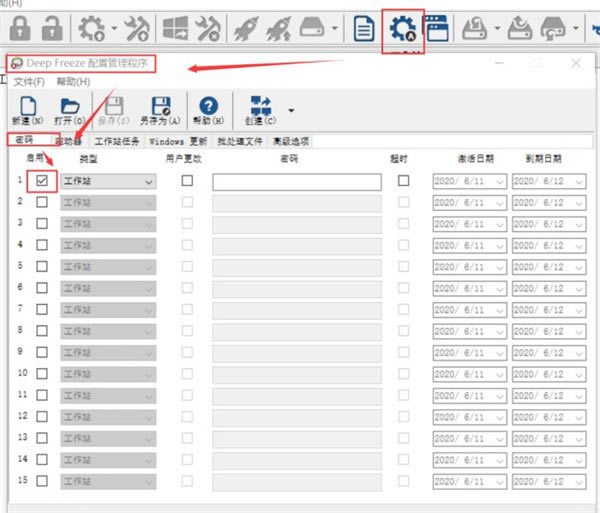Click the drive icon with upward arrow
Image resolution: width=600 pixels, height=513 pixels.
[x=520, y=28]
